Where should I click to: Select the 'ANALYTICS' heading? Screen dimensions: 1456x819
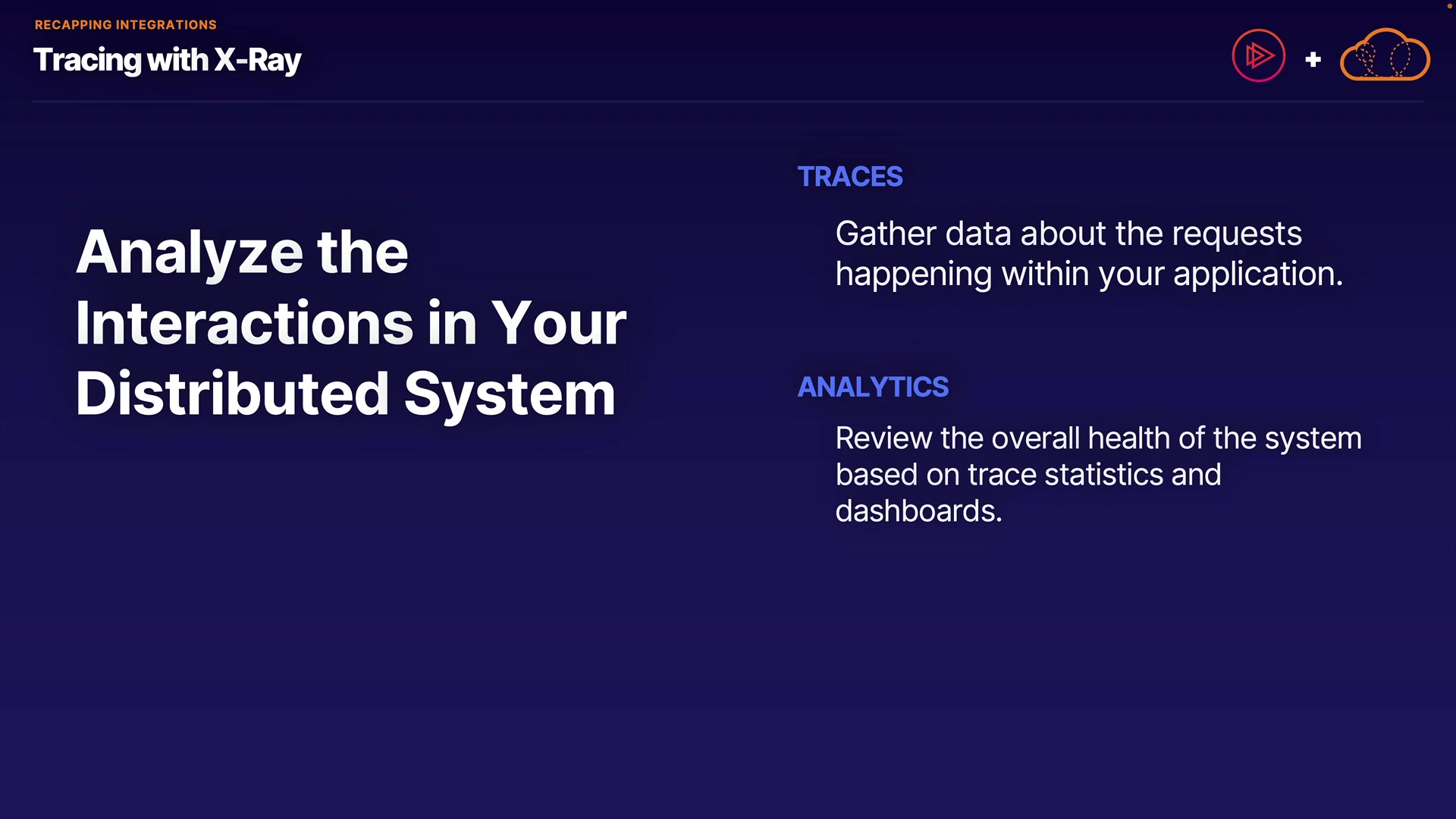(x=873, y=387)
